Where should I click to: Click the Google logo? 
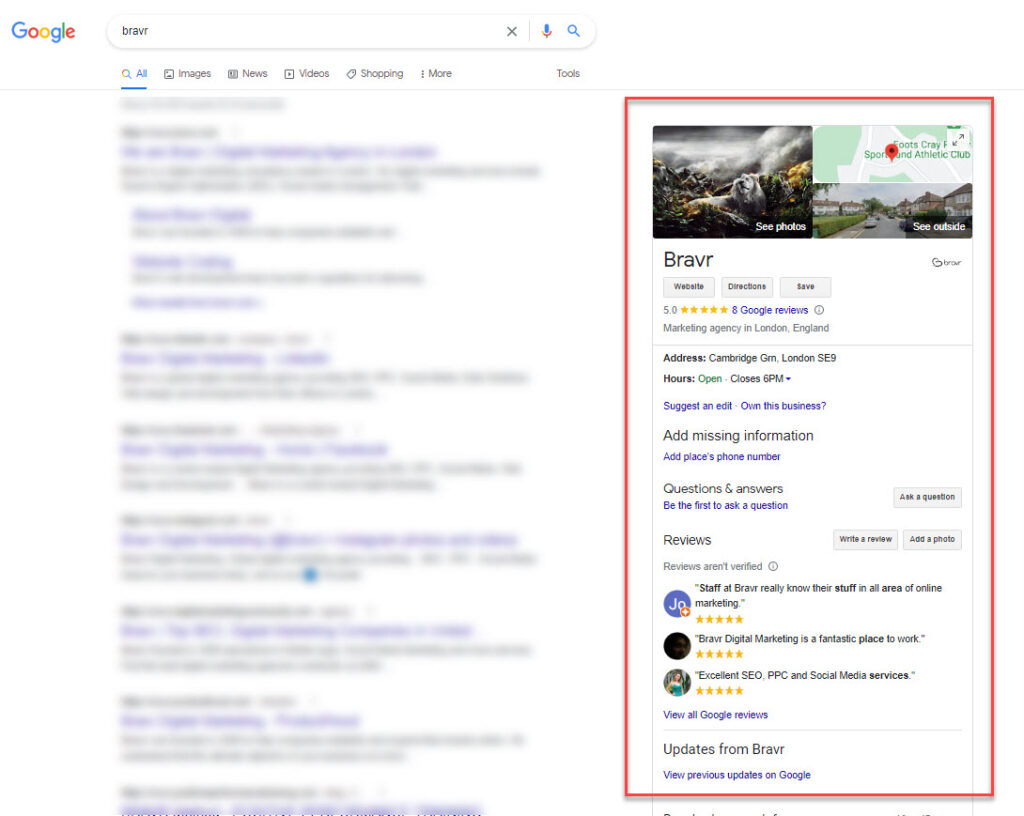coord(43,31)
